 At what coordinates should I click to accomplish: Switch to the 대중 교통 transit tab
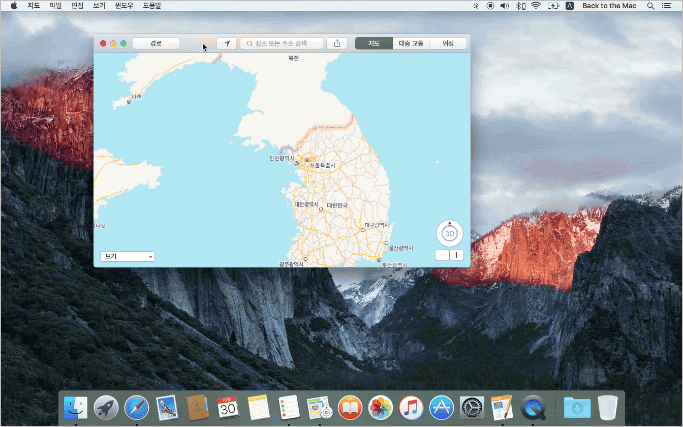tap(411, 43)
